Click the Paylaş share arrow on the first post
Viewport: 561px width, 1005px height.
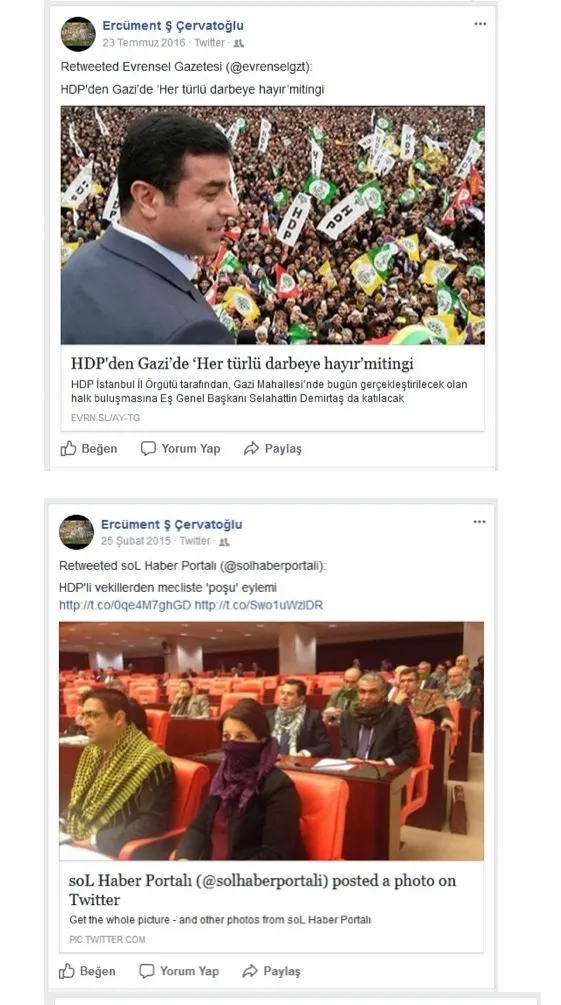tap(251, 449)
